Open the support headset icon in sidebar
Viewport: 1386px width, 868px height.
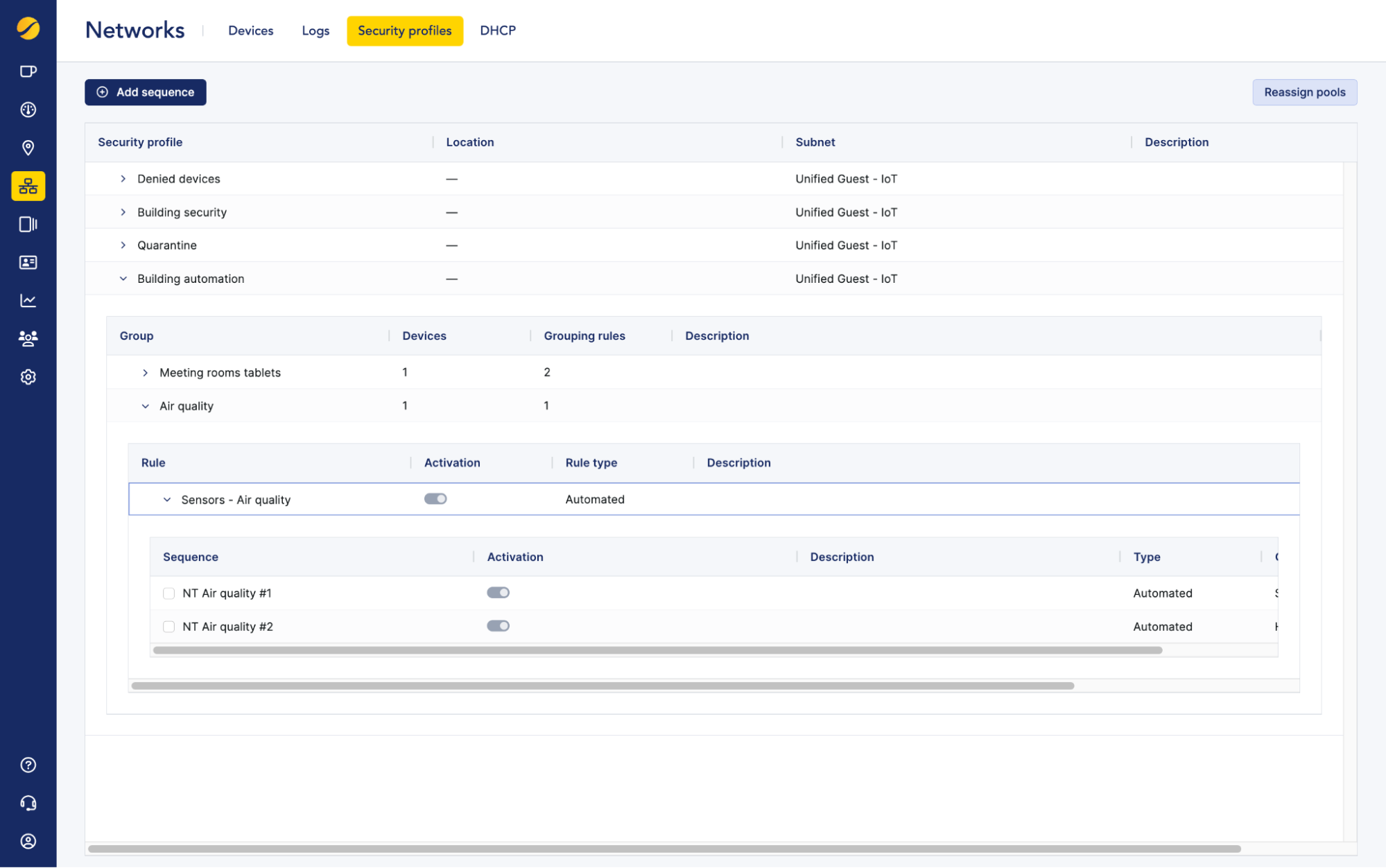28,803
